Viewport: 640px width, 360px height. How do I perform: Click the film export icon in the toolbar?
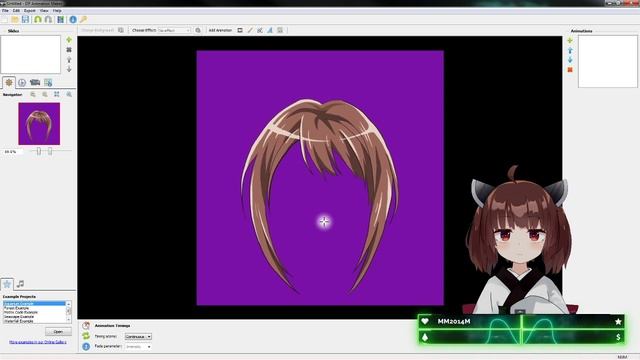(60, 19)
